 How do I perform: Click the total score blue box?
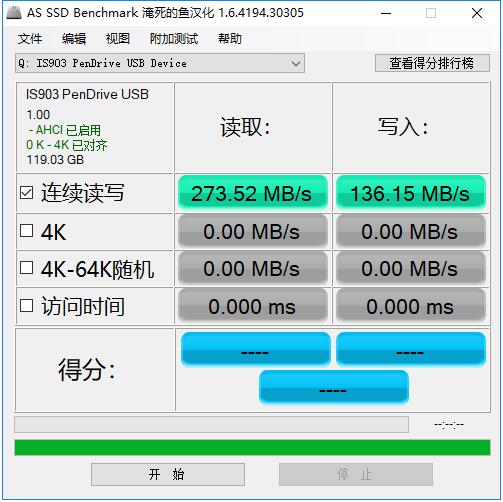tap(334, 388)
